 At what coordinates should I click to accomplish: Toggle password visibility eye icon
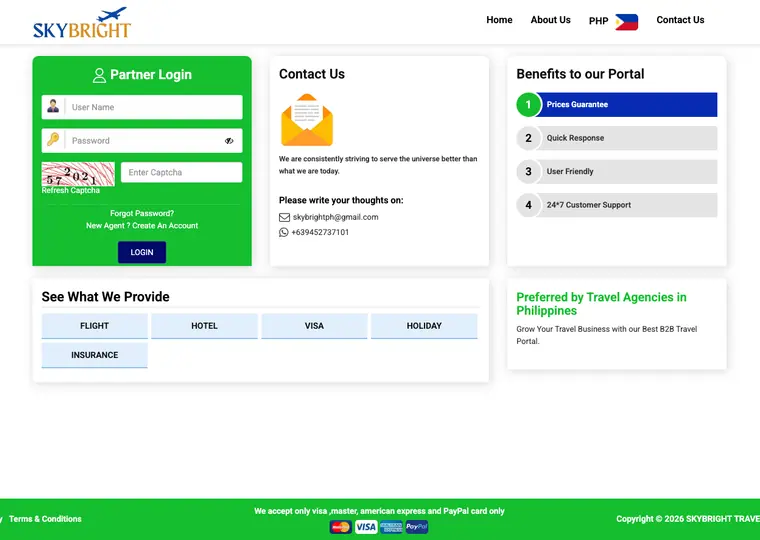click(x=229, y=141)
